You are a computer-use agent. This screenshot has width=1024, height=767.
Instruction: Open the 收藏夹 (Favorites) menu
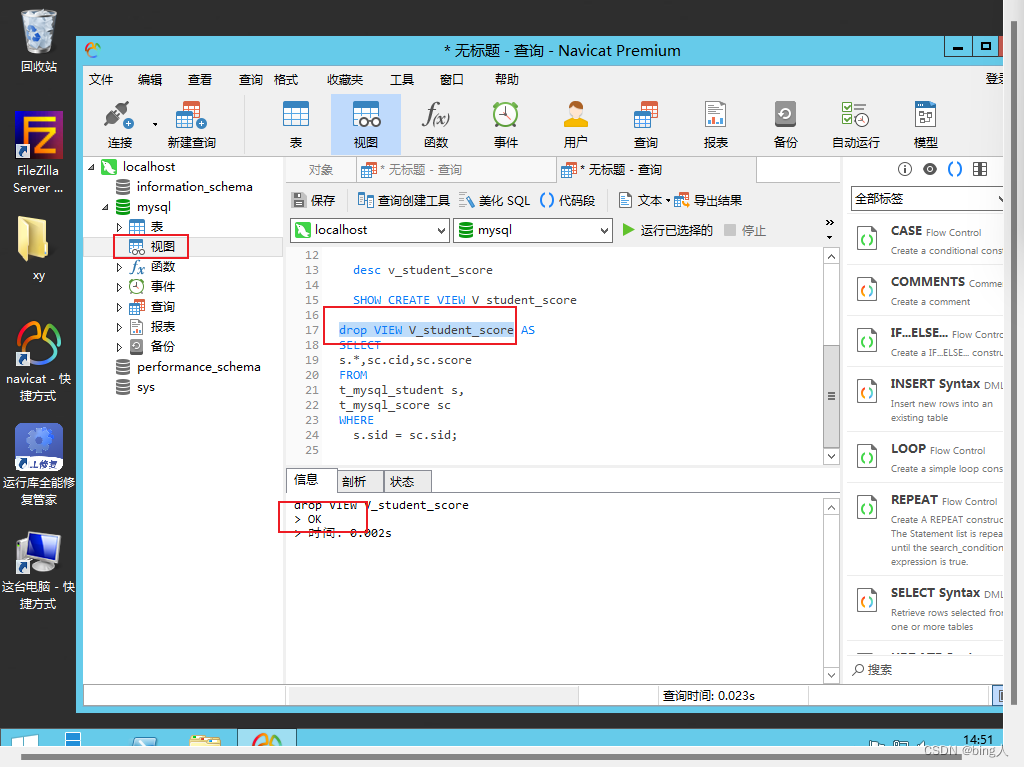click(345, 79)
